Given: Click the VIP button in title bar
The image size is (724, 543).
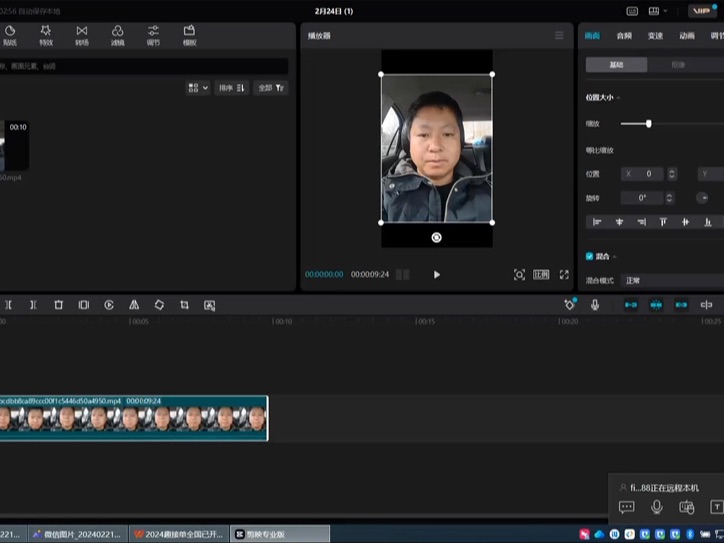Looking at the screenshot, I should coord(702,11).
